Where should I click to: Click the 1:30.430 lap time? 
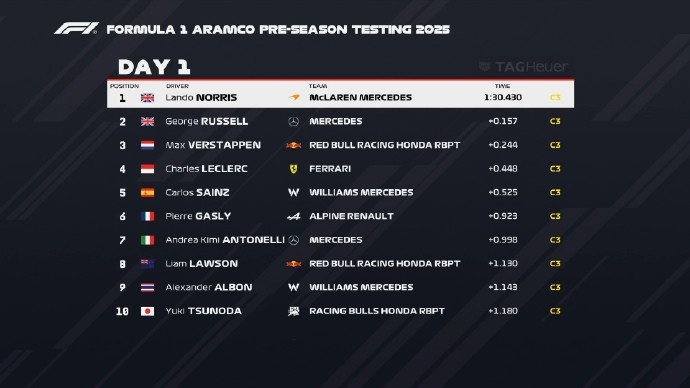pyautogui.click(x=503, y=97)
